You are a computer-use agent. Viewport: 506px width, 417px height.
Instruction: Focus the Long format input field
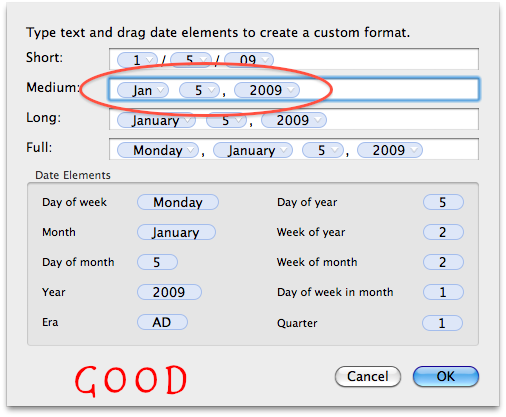[294, 119]
